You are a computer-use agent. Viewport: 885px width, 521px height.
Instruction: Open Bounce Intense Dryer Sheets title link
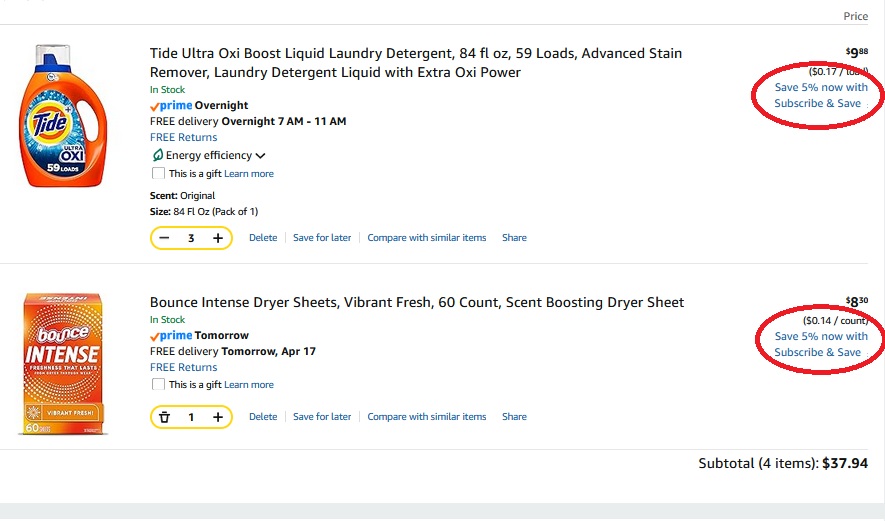pyautogui.click(x=417, y=302)
